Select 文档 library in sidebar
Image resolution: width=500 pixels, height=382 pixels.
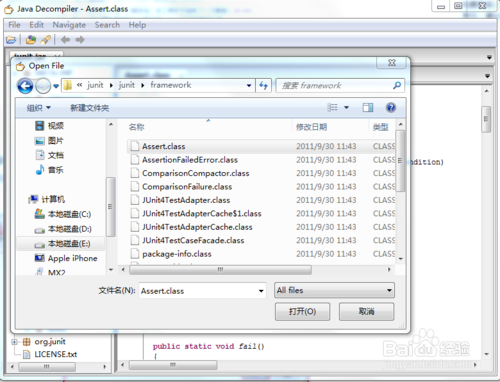tap(49, 155)
